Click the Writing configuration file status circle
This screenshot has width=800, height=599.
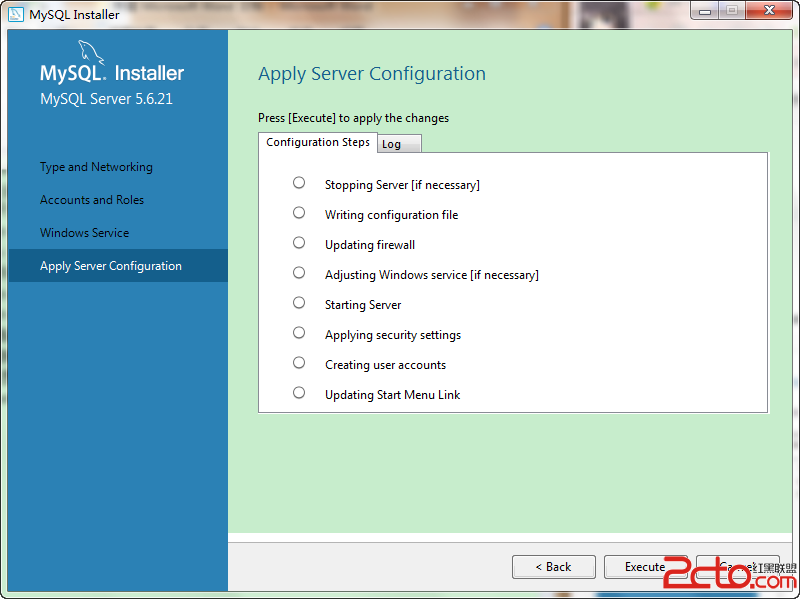click(x=299, y=213)
